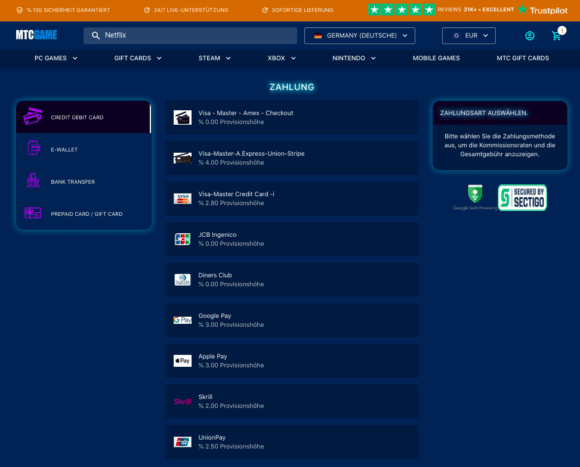The width and height of the screenshot is (580, 467).
Task: Expand the Gift Cards menu
Action: [138, 58]
